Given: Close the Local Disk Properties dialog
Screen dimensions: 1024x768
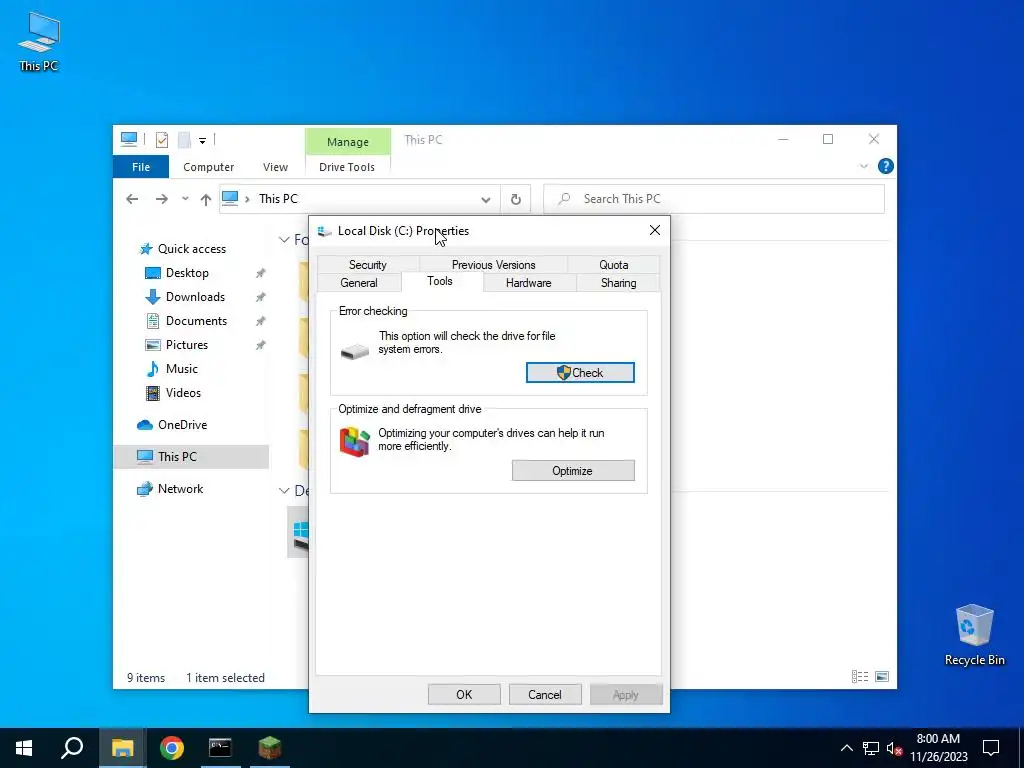Looking at the screenshot, I should (655, 231).
